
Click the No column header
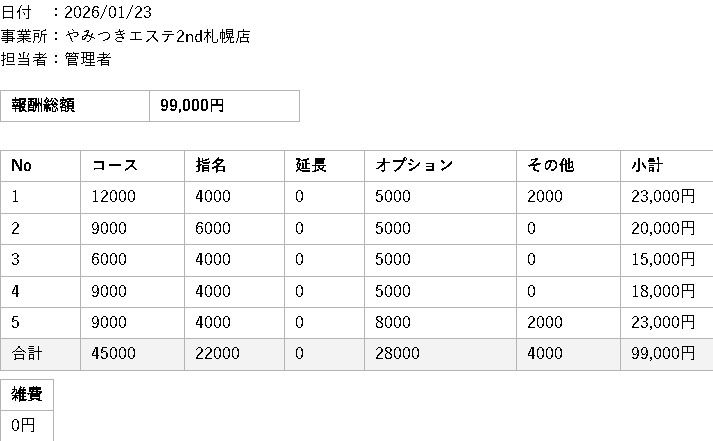[x=22, y=165]
